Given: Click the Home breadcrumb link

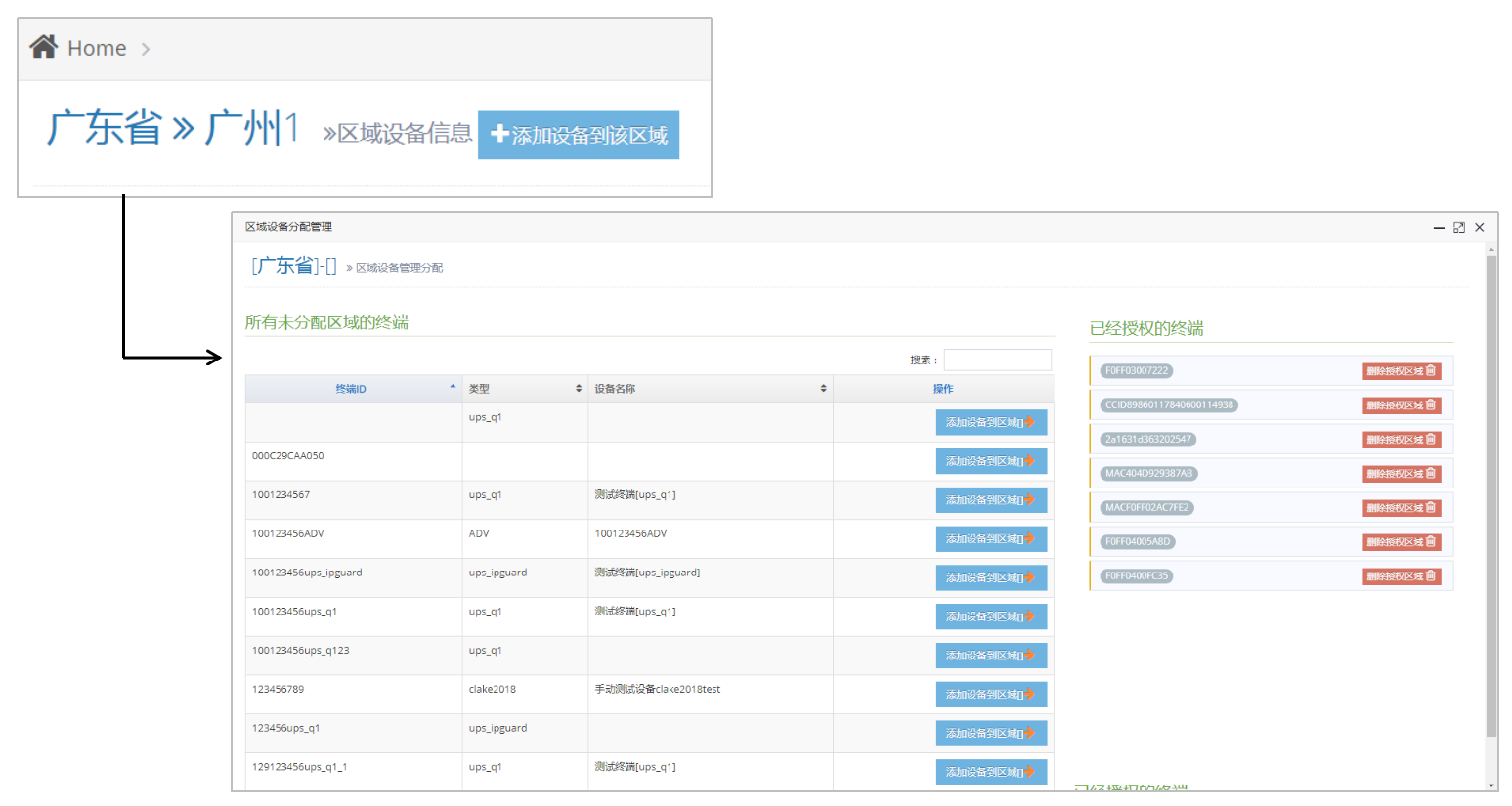Looking at the screenshot, I should 97,48.
